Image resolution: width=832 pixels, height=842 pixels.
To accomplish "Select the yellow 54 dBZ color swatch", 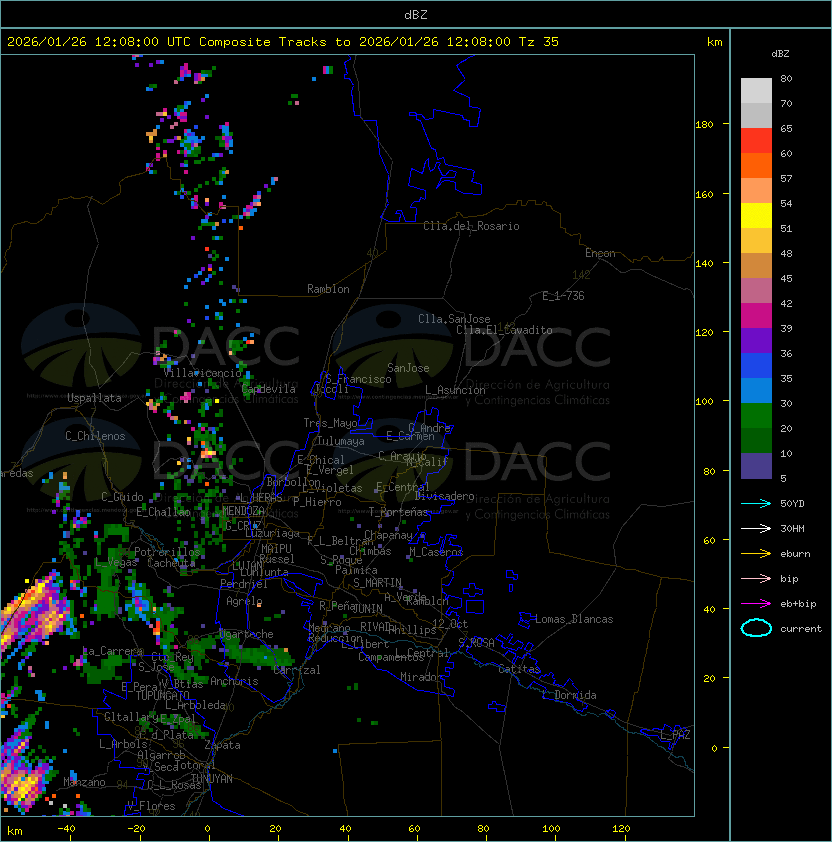I will pos(756,215).
